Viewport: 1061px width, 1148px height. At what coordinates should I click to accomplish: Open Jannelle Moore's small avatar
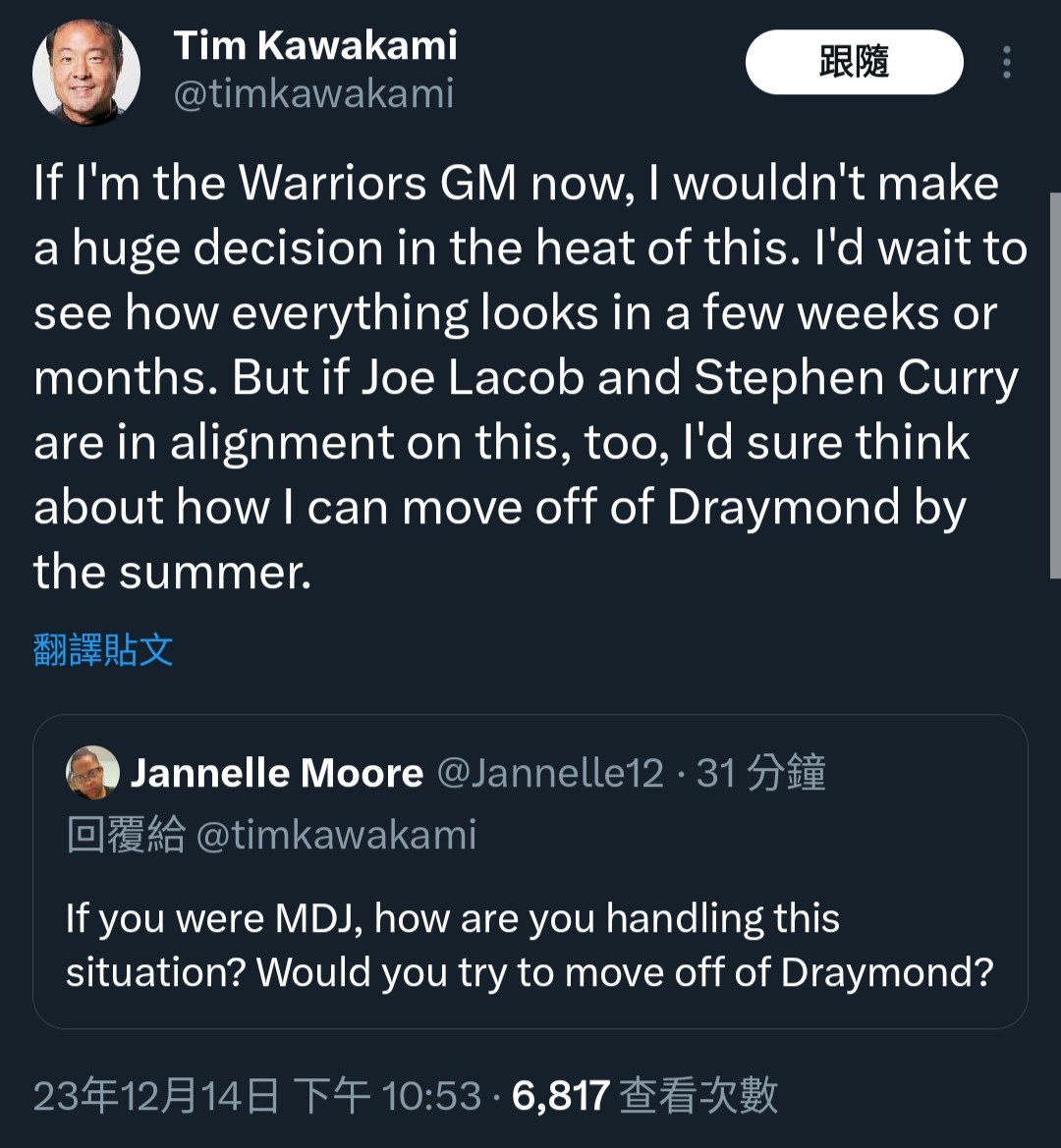[92, 773]
